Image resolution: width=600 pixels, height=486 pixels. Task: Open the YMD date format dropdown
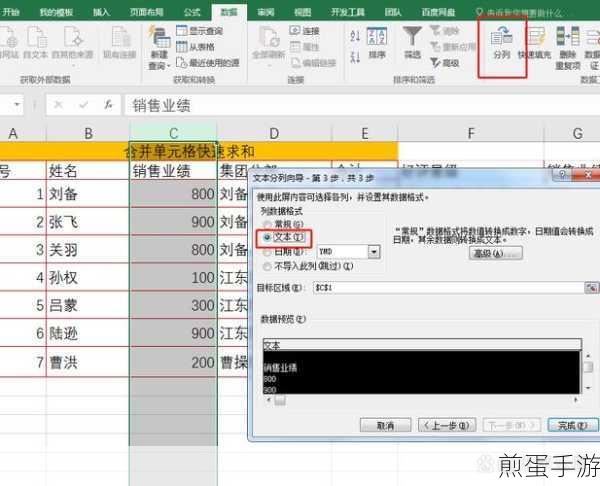pos(374,252)
